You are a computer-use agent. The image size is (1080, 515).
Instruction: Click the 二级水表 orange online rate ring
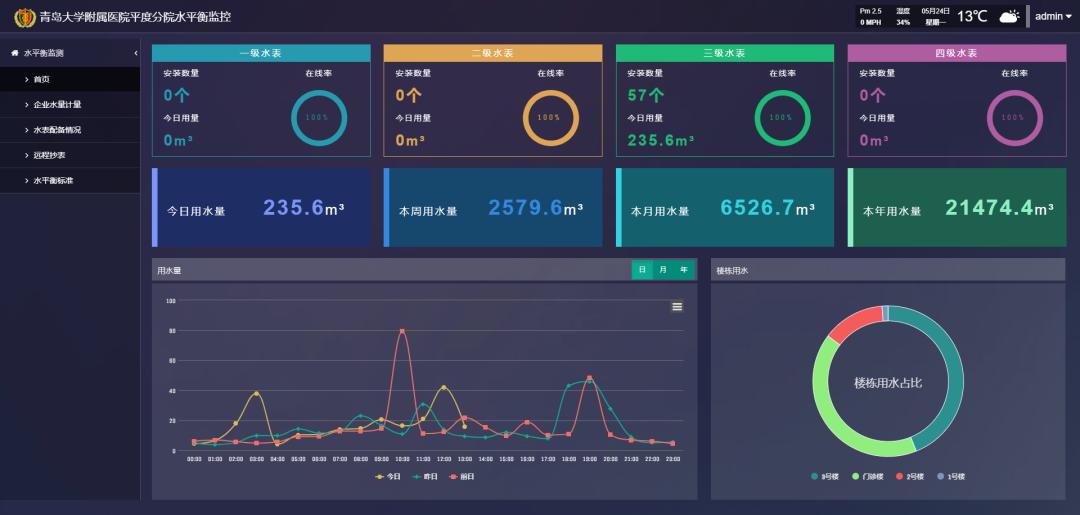point(550,118)
